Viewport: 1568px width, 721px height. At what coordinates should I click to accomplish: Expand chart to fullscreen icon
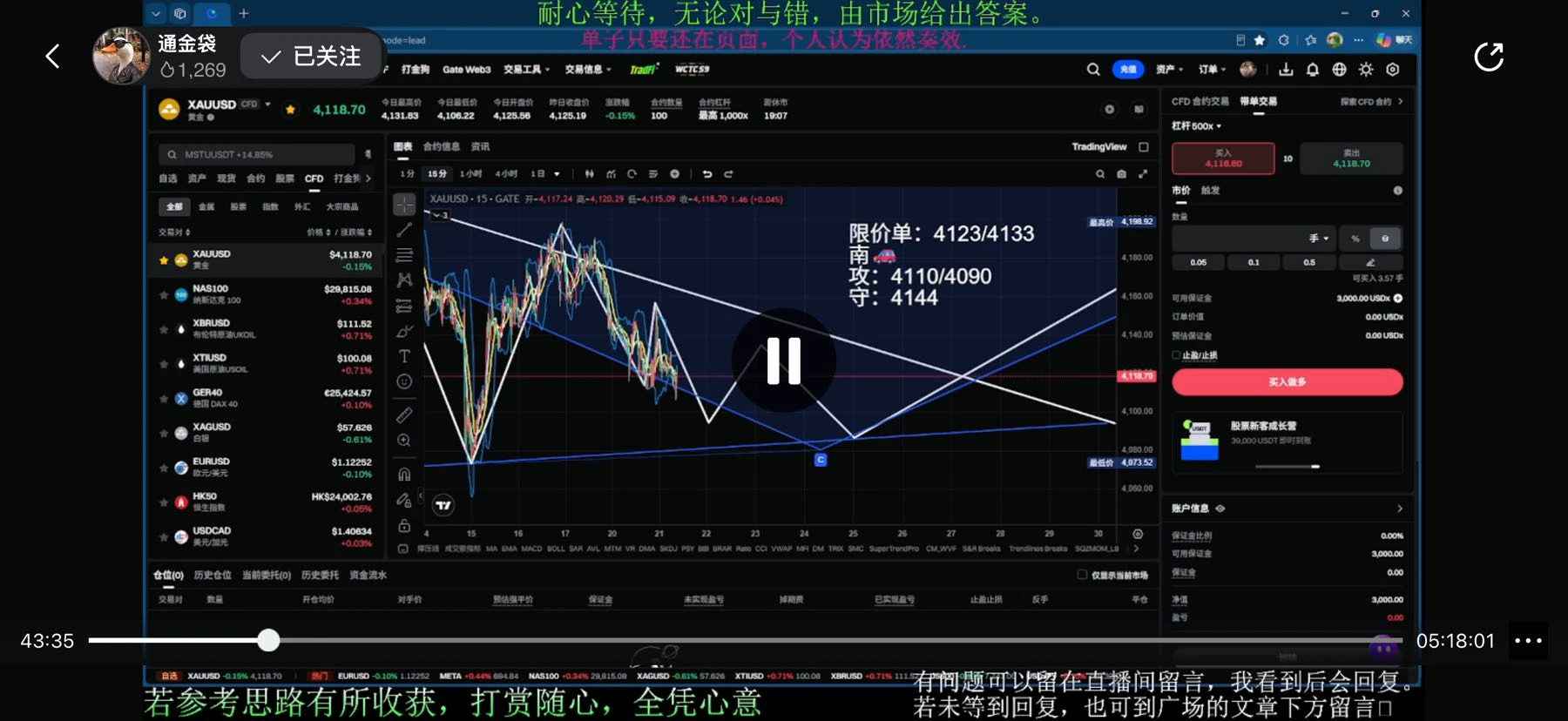pyautogui.click(x=1143, y=174)
